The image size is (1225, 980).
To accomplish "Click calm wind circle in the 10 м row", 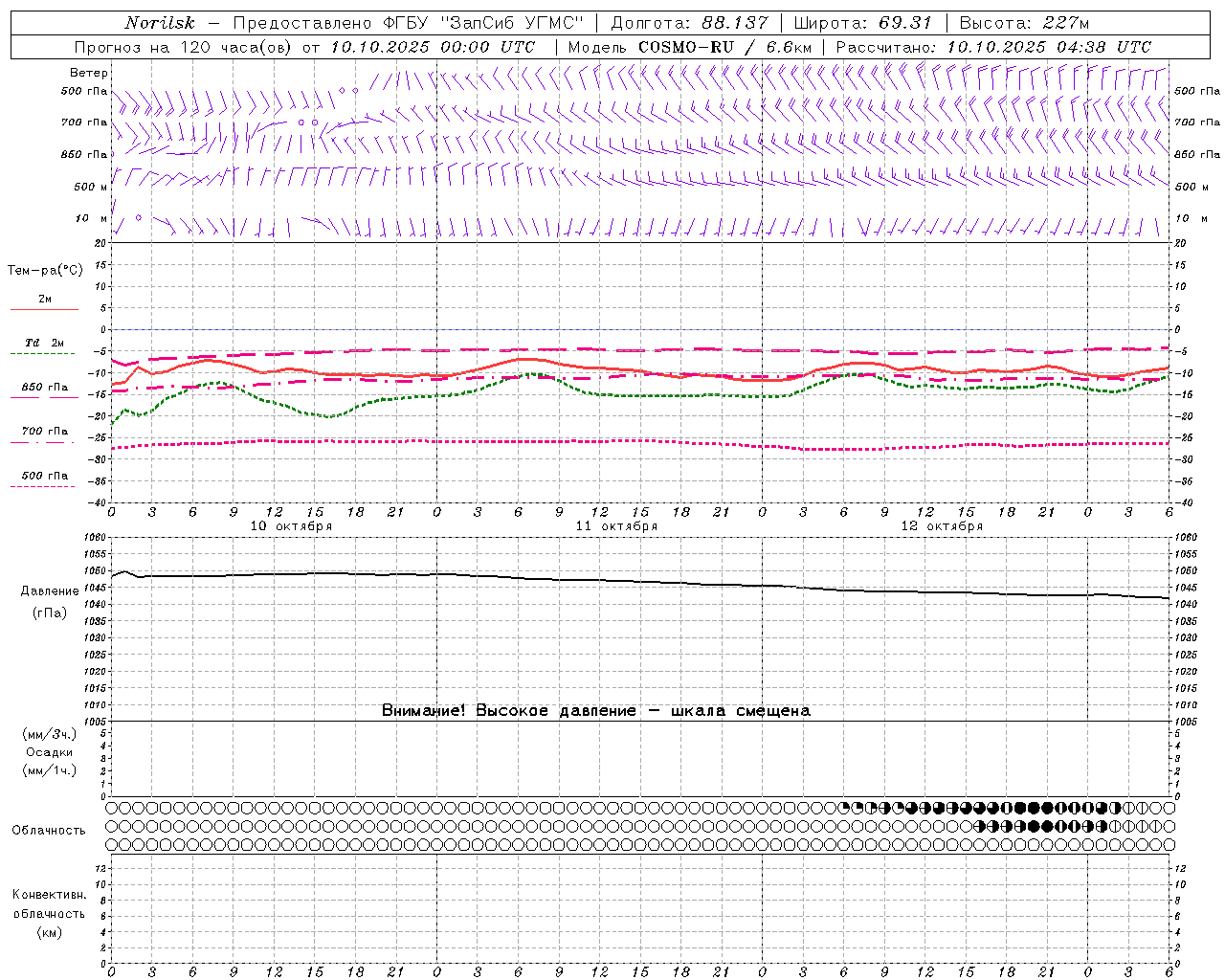I will [138, 217].
